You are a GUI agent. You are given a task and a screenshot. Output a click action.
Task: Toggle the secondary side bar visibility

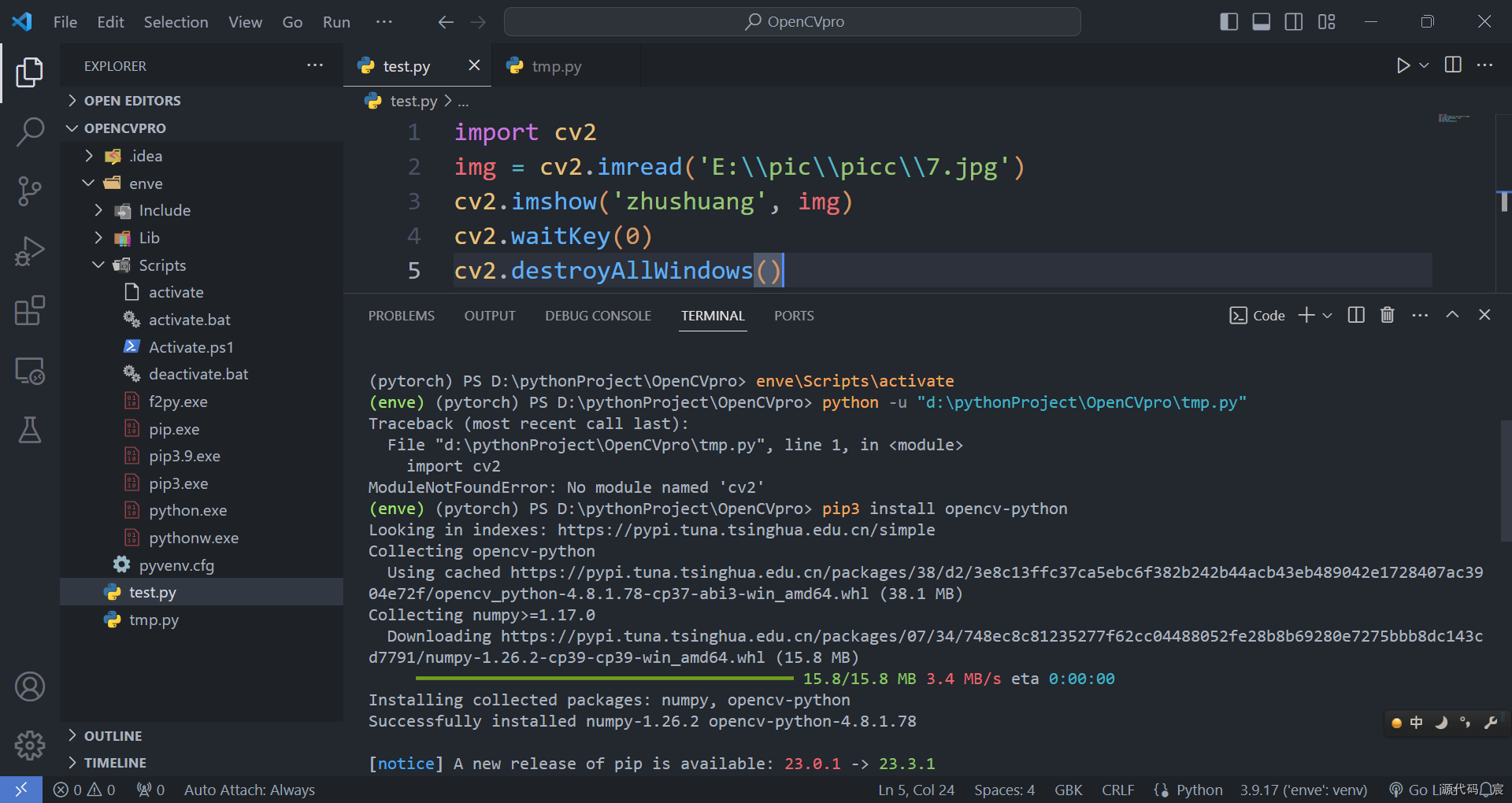pyautogui.click(x=1294, y=22)
